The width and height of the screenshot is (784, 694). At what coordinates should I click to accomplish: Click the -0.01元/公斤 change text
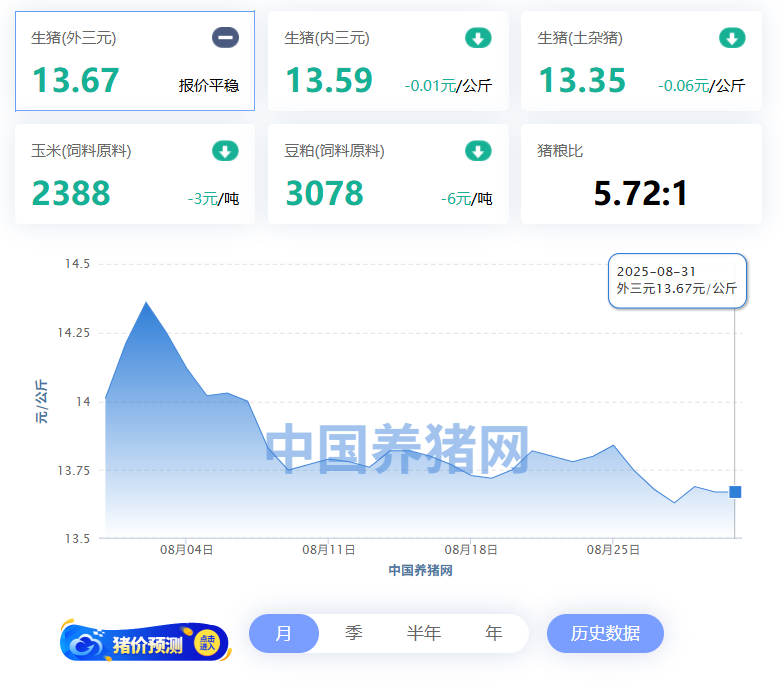(448, 86)
